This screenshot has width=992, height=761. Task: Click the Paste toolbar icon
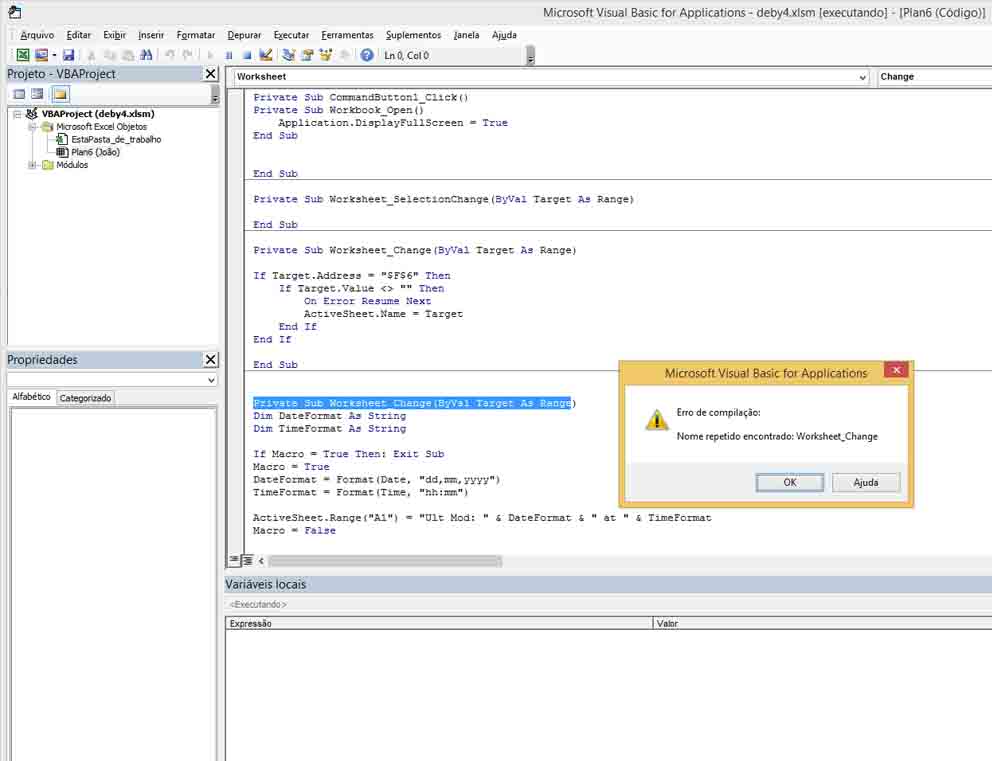pyautogui.click(x=128, y=55)
